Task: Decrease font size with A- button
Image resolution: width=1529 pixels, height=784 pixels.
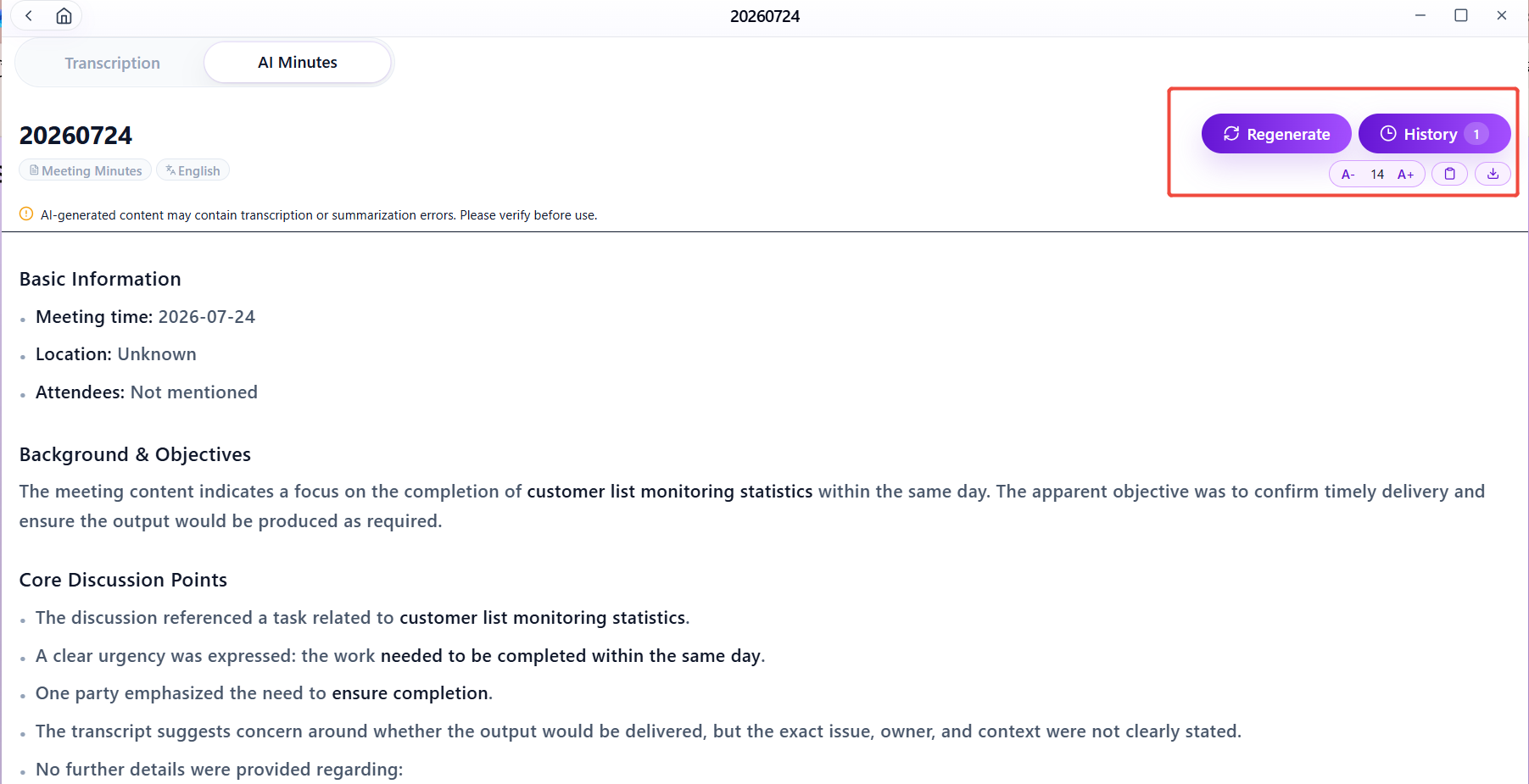Action: [1348, 175]
